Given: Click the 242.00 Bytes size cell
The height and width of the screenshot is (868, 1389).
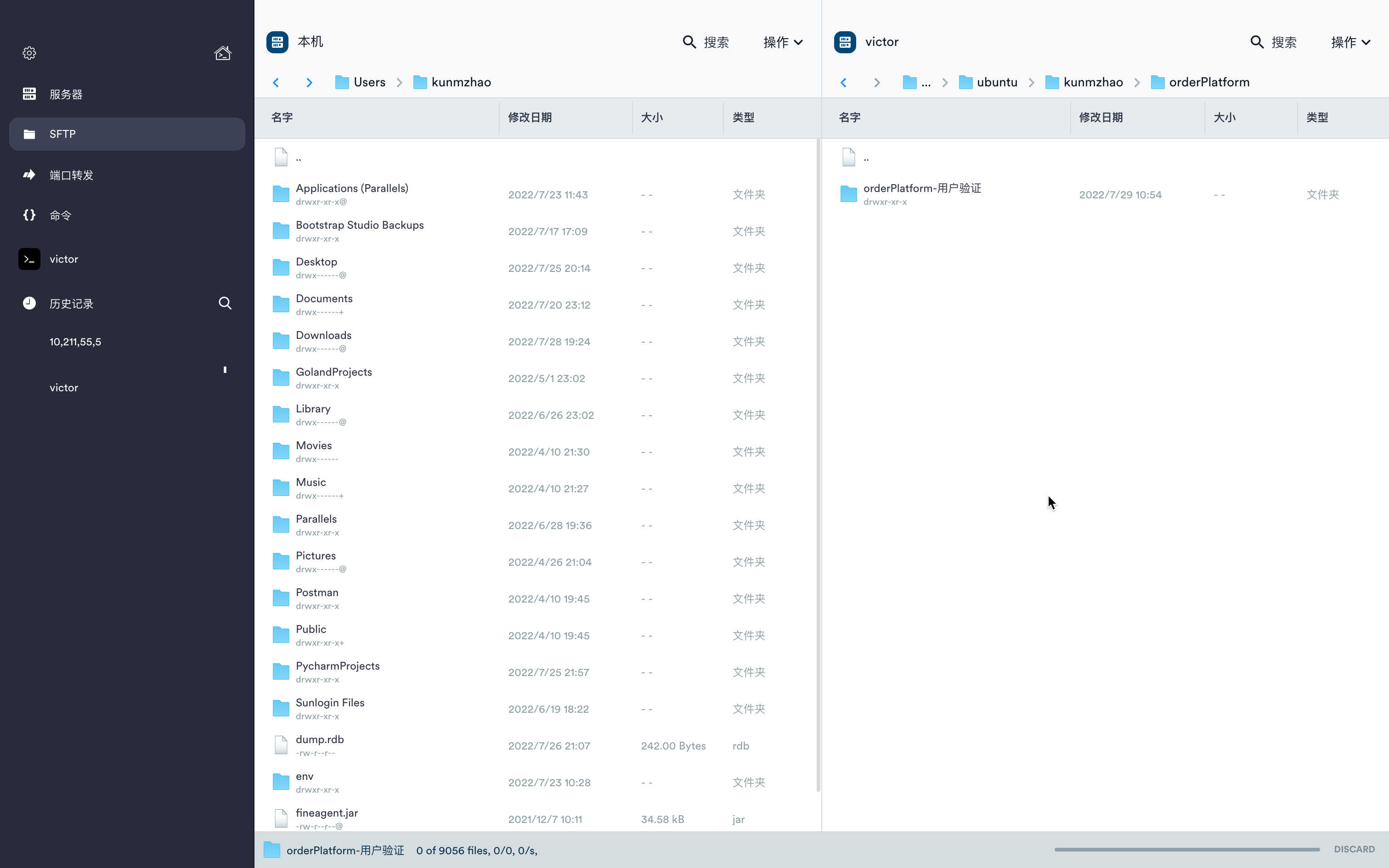Looking at the screenshot, I should coord(673,746).
